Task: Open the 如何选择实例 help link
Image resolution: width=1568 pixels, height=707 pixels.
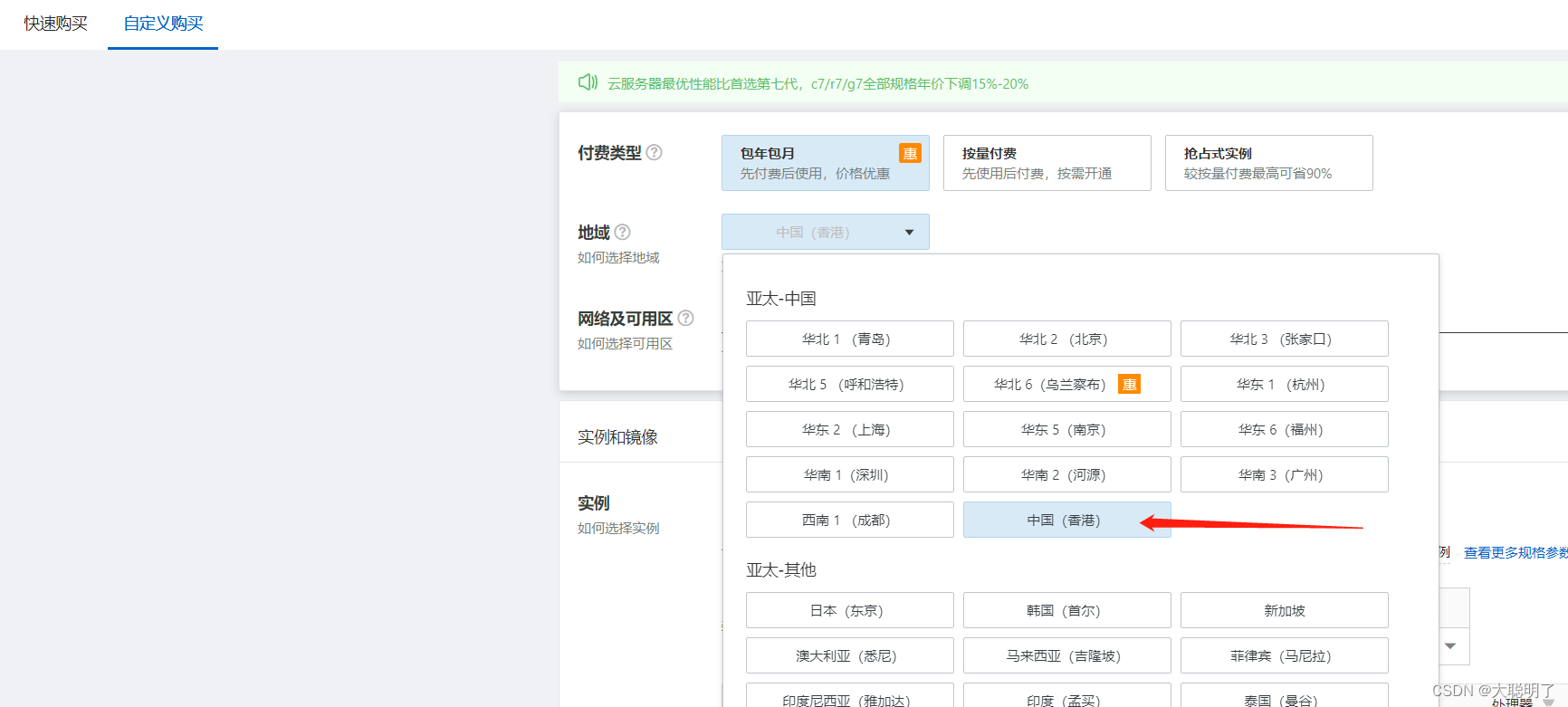Action: [x=618, y=529]
